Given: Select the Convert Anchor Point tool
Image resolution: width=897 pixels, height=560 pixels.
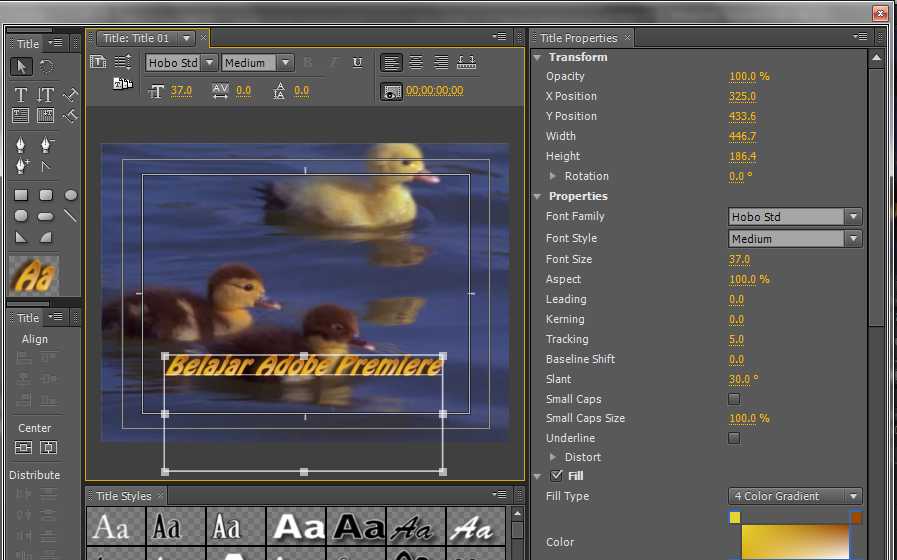Looking at the screenshot, I should pyautogui.click(x=46, y=166).
